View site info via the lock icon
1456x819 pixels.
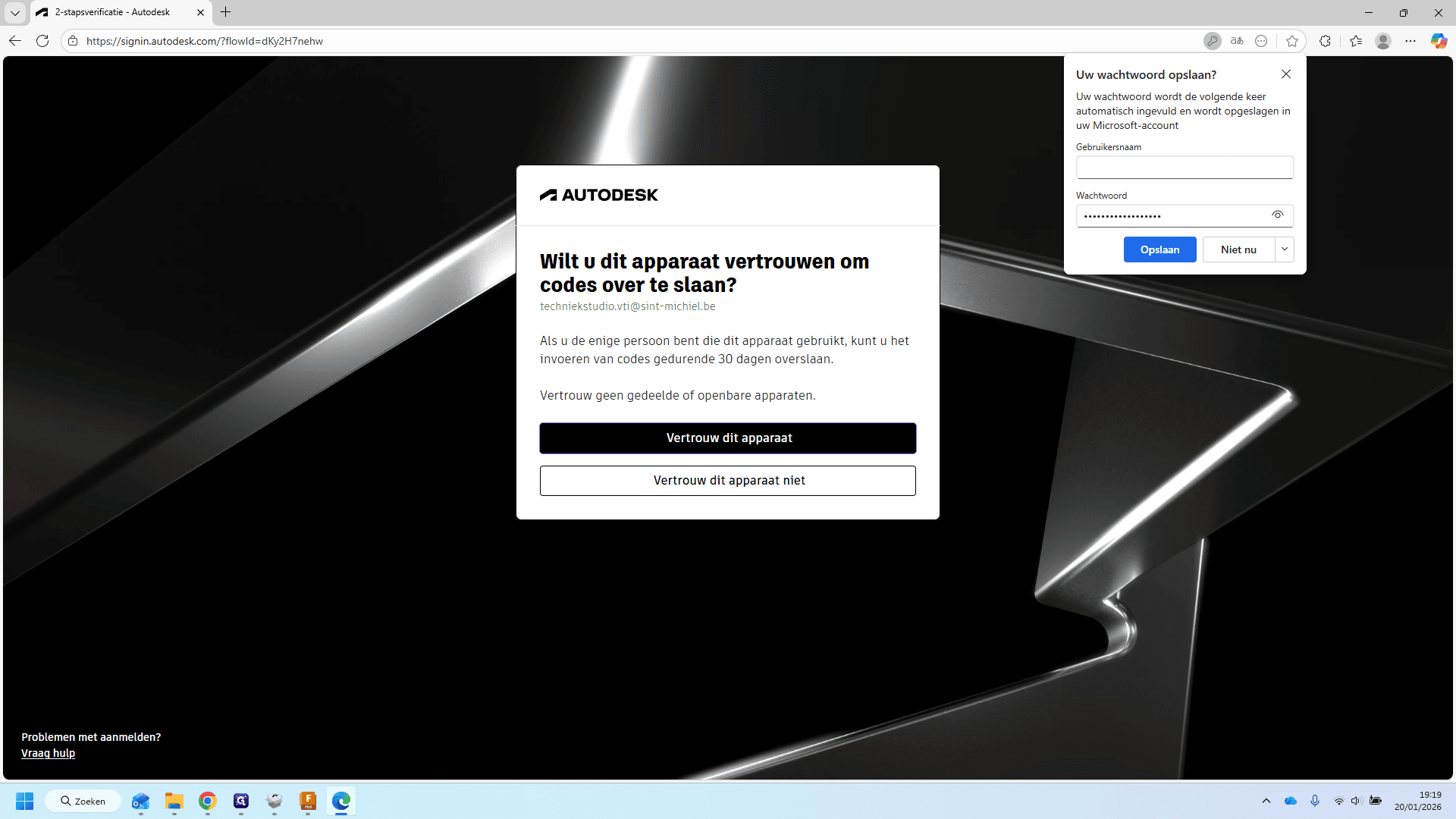pyautogui.click(x=73, y=41)
